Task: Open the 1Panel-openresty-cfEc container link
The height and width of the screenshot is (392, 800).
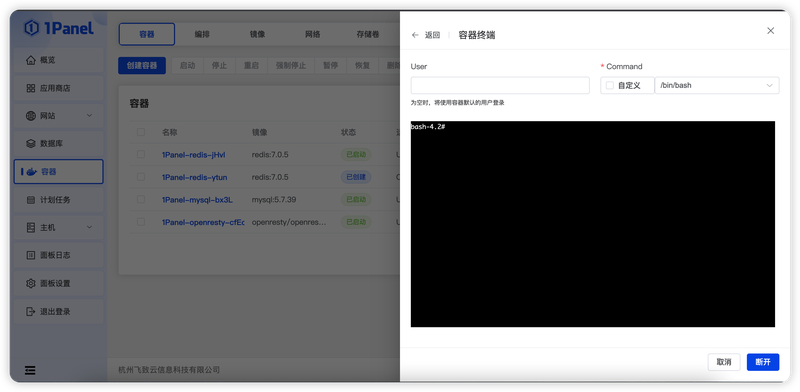Action: point(203,222)
